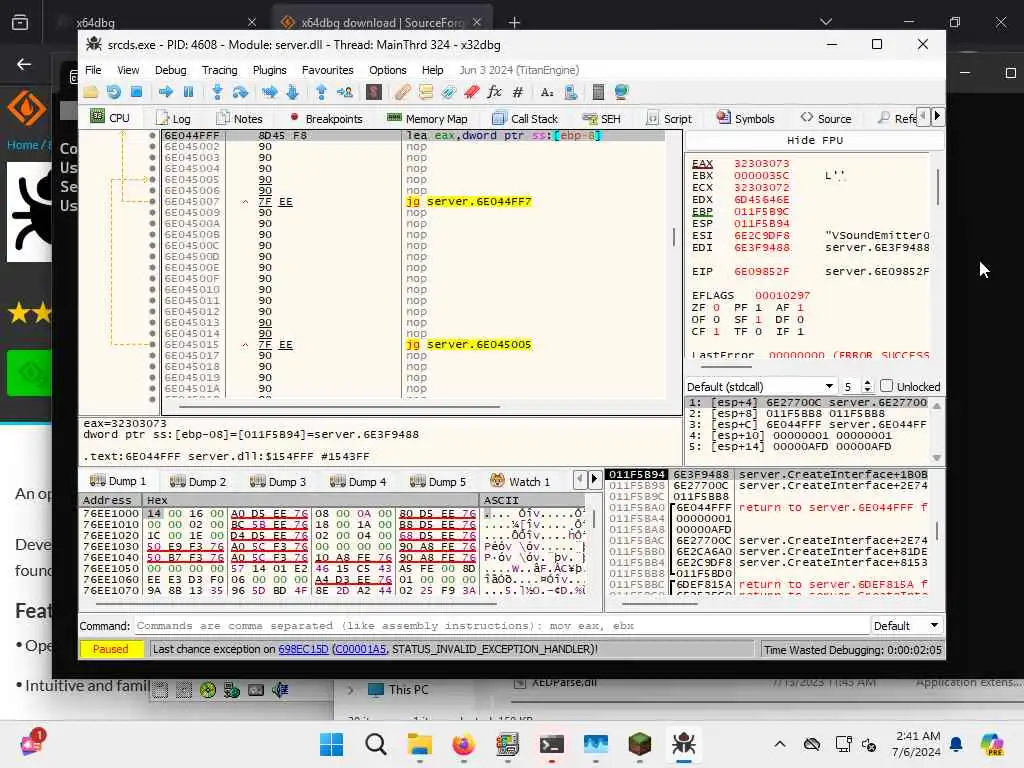Click the Run to User Code icon
Image resolution: width=1024 pixels, height=768 pixels.
click(x=345, y=93)
